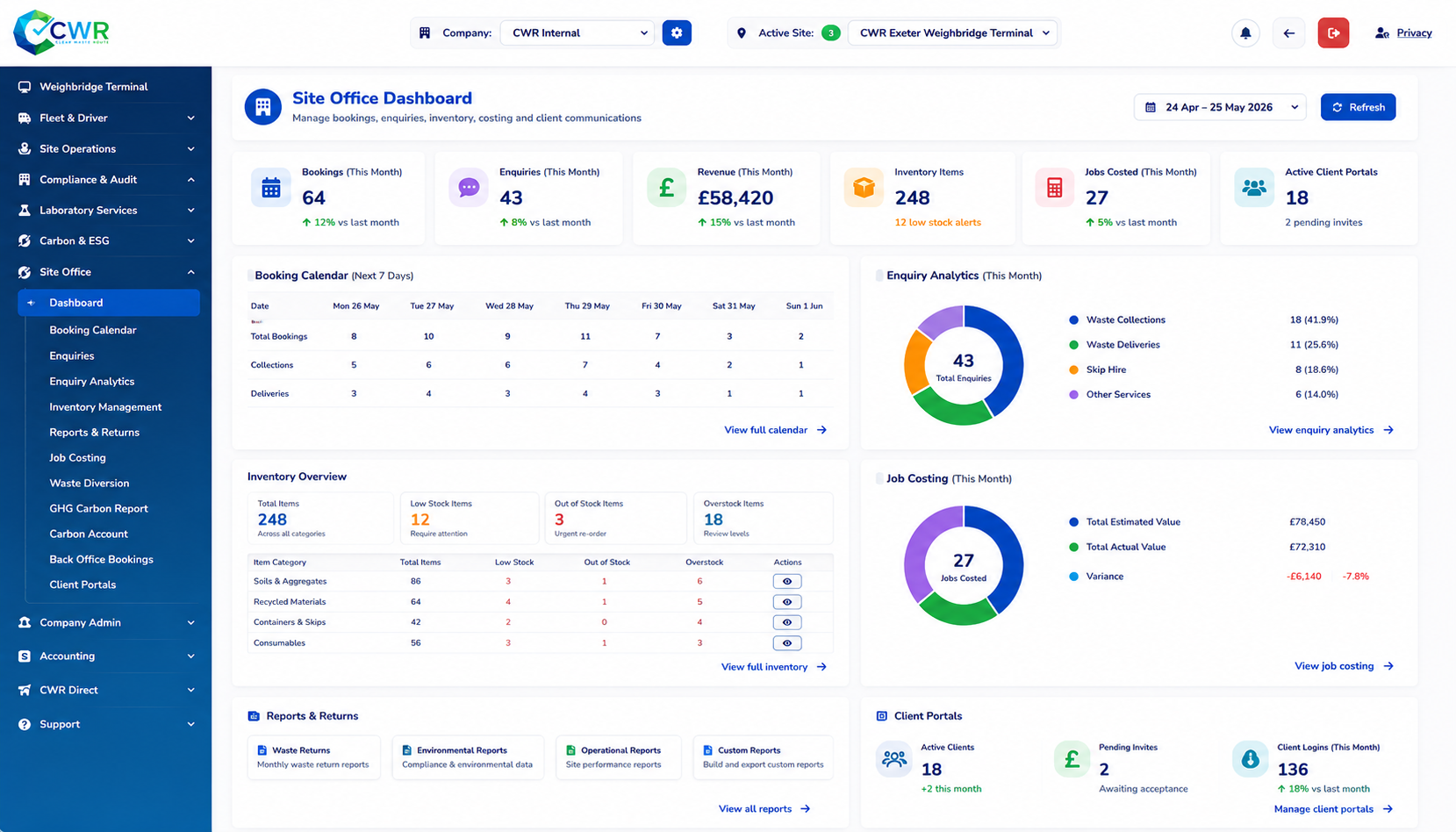Click the back arrow button in header
This screenshot has height=832, width=1456.
(x=1288, y=33)
